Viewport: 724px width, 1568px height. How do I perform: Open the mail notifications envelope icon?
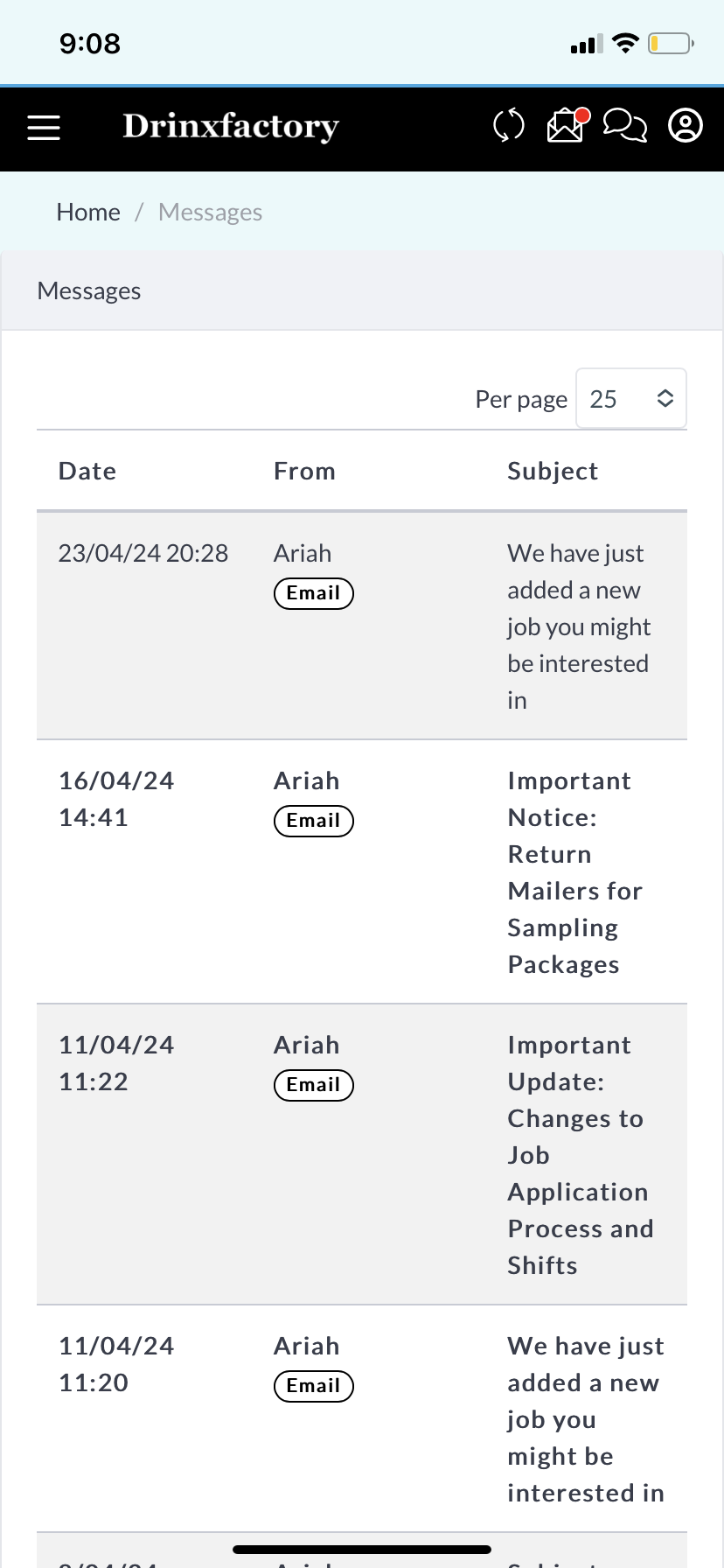tap(567, 125)
